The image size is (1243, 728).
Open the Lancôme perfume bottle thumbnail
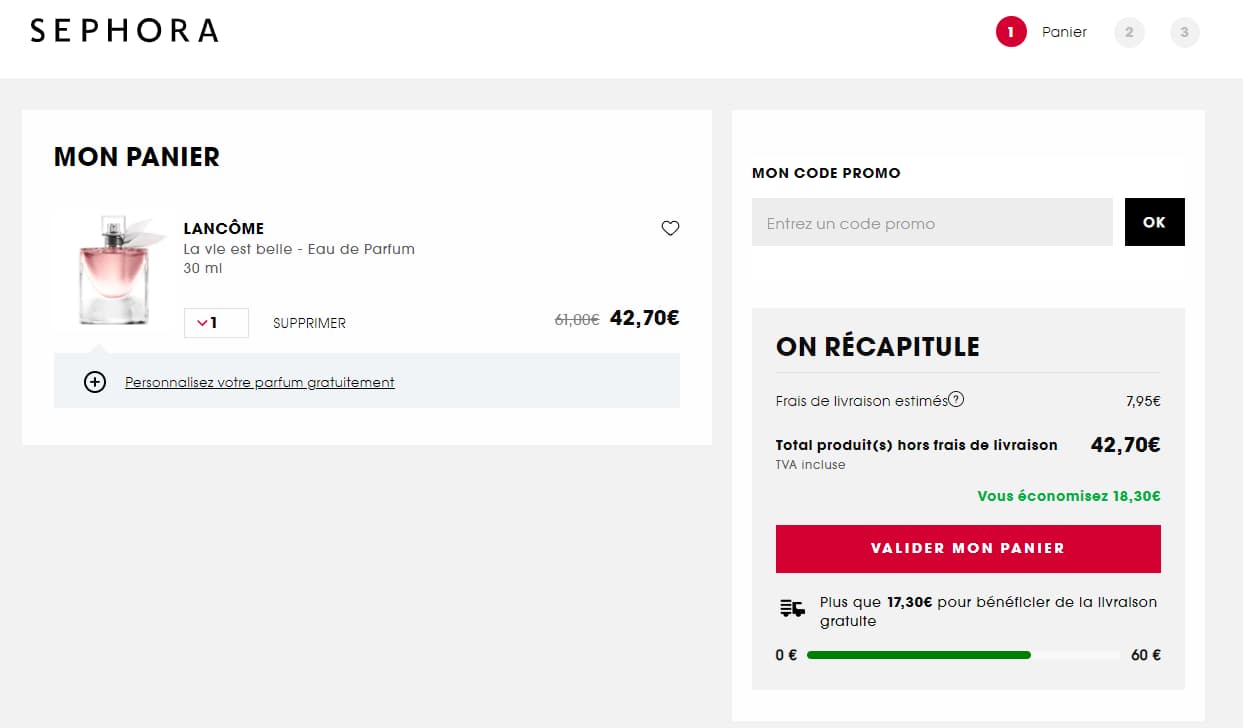pos(113,269)
